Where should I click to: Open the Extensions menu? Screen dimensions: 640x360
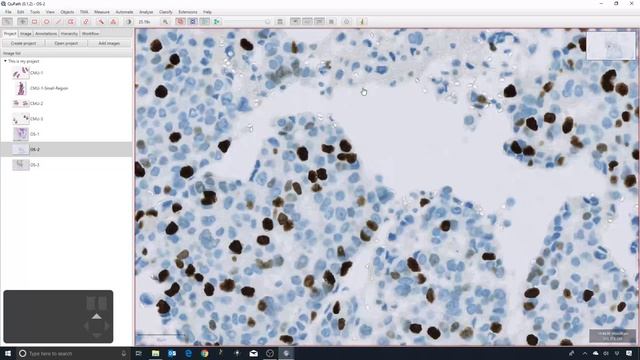188,12
